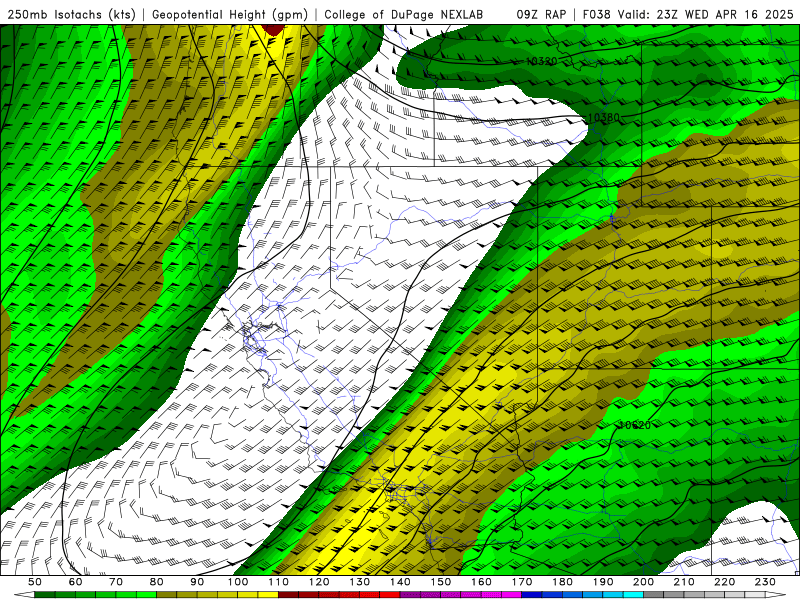Click the olive 80-knot legend swatch
The height and width of the screenshot is (600, 800).
pyautogui.click(x=167, y=595)
